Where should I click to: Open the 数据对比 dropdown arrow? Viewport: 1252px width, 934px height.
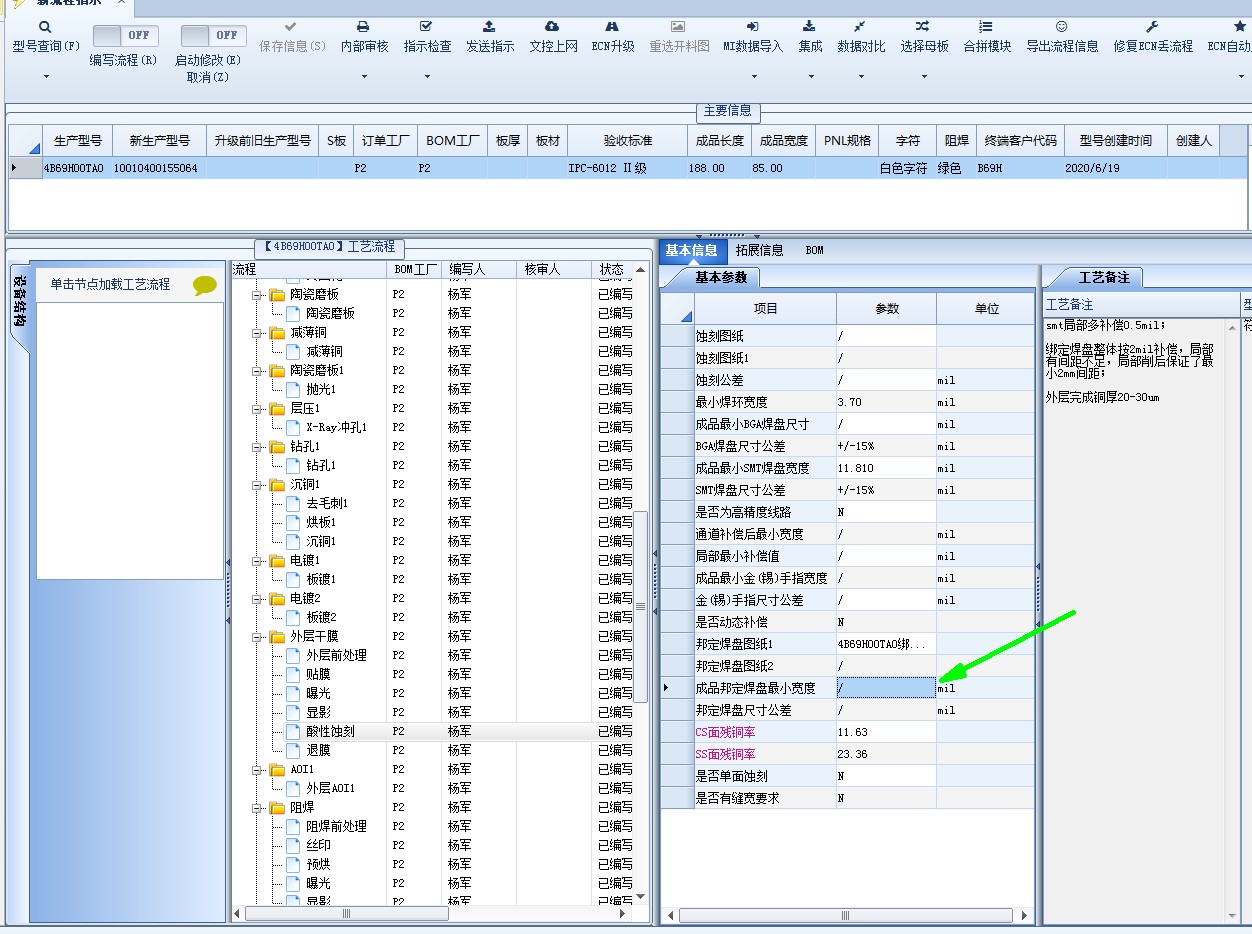pyautogui.click(x=860, y=77)
